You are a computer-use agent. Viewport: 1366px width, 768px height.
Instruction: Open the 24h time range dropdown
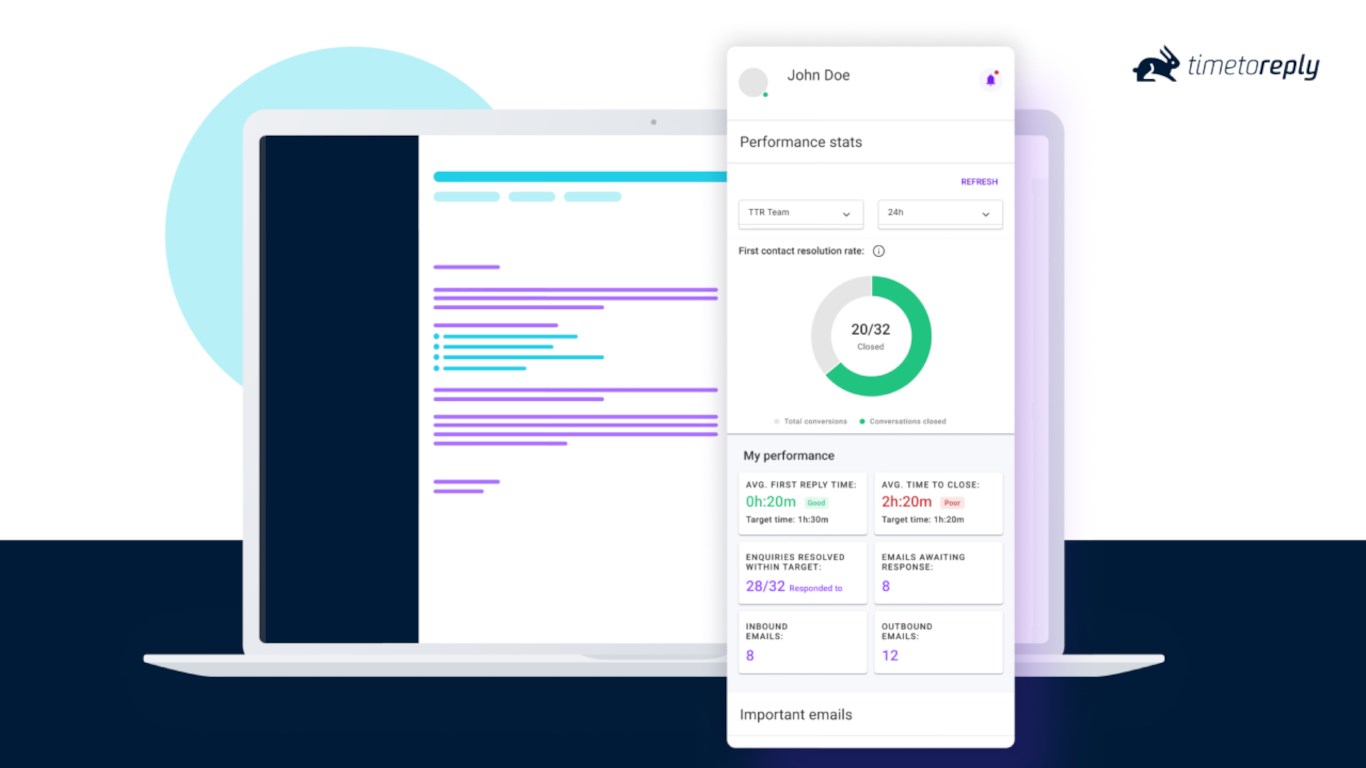[940, 214]
